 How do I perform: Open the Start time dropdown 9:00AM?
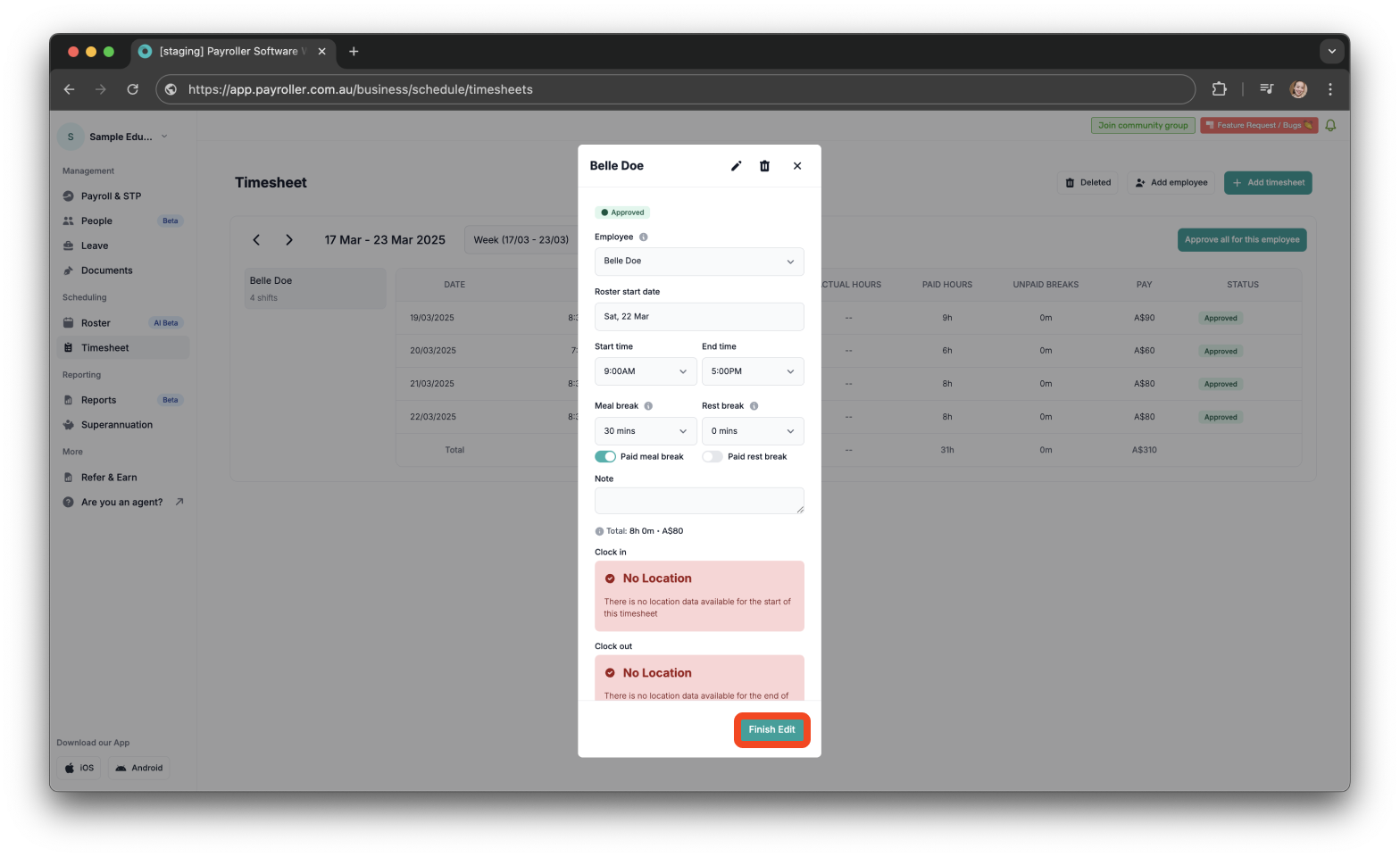tap(646, 371)
